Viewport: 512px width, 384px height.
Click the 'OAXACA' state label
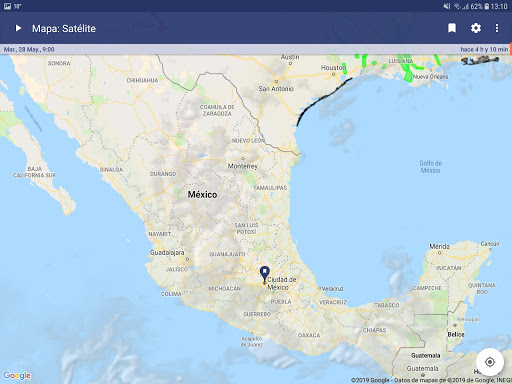[x=309, y=335]
